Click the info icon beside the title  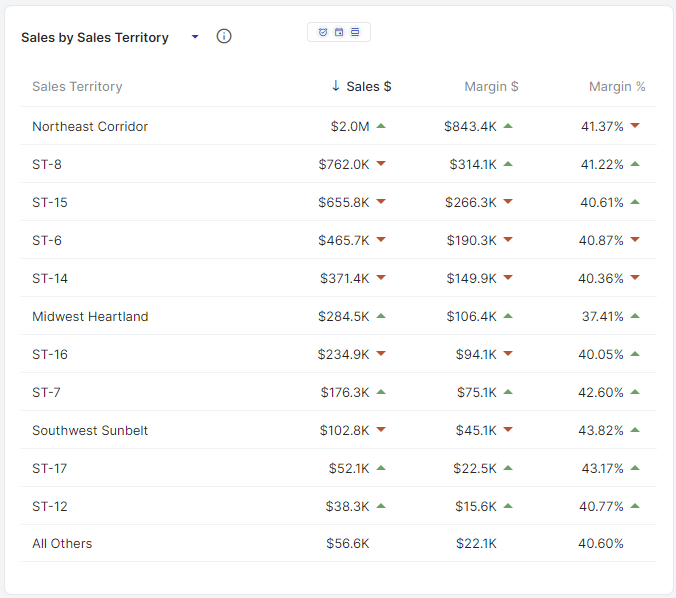tap(224, 37)
